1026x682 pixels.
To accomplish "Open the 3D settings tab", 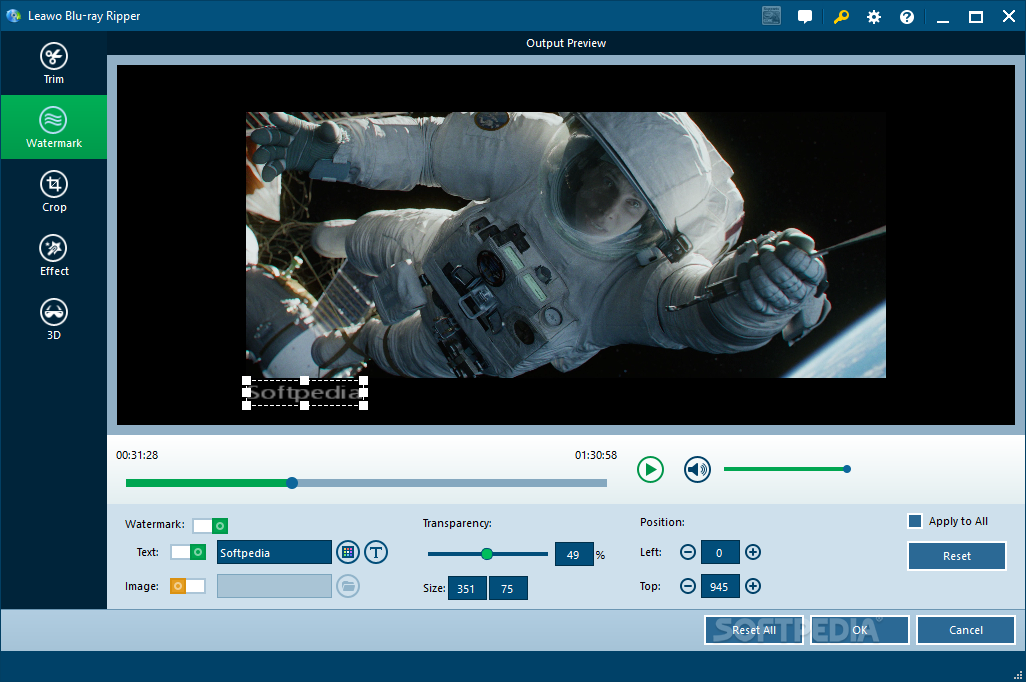I will [54, 319].
